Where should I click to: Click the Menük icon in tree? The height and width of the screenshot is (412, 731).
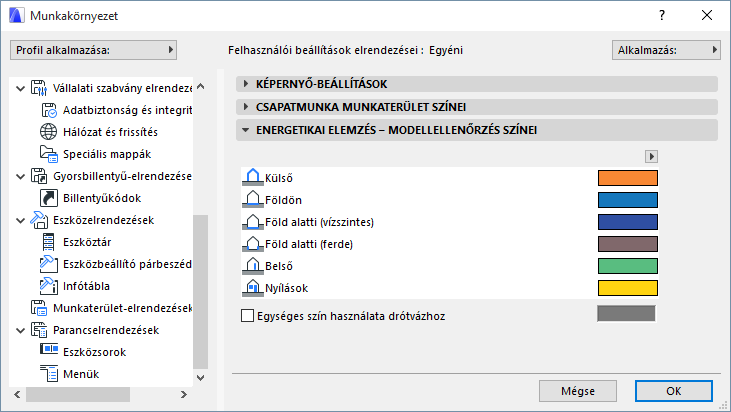pyautogui.click(x=49, y=374)
